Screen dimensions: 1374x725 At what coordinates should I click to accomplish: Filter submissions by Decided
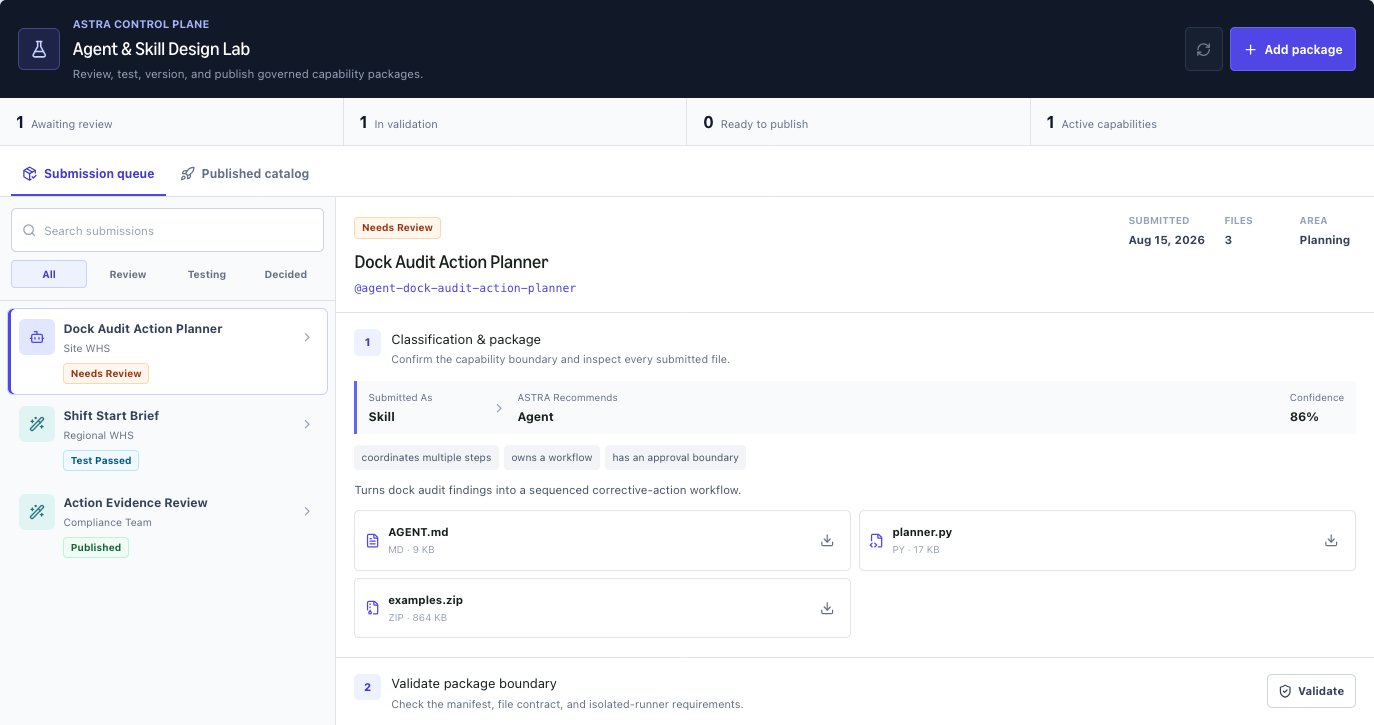(286, 274)
